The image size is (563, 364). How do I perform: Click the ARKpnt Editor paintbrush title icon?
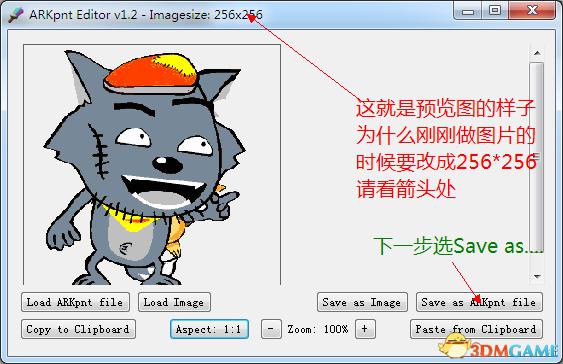coord(16,15)
